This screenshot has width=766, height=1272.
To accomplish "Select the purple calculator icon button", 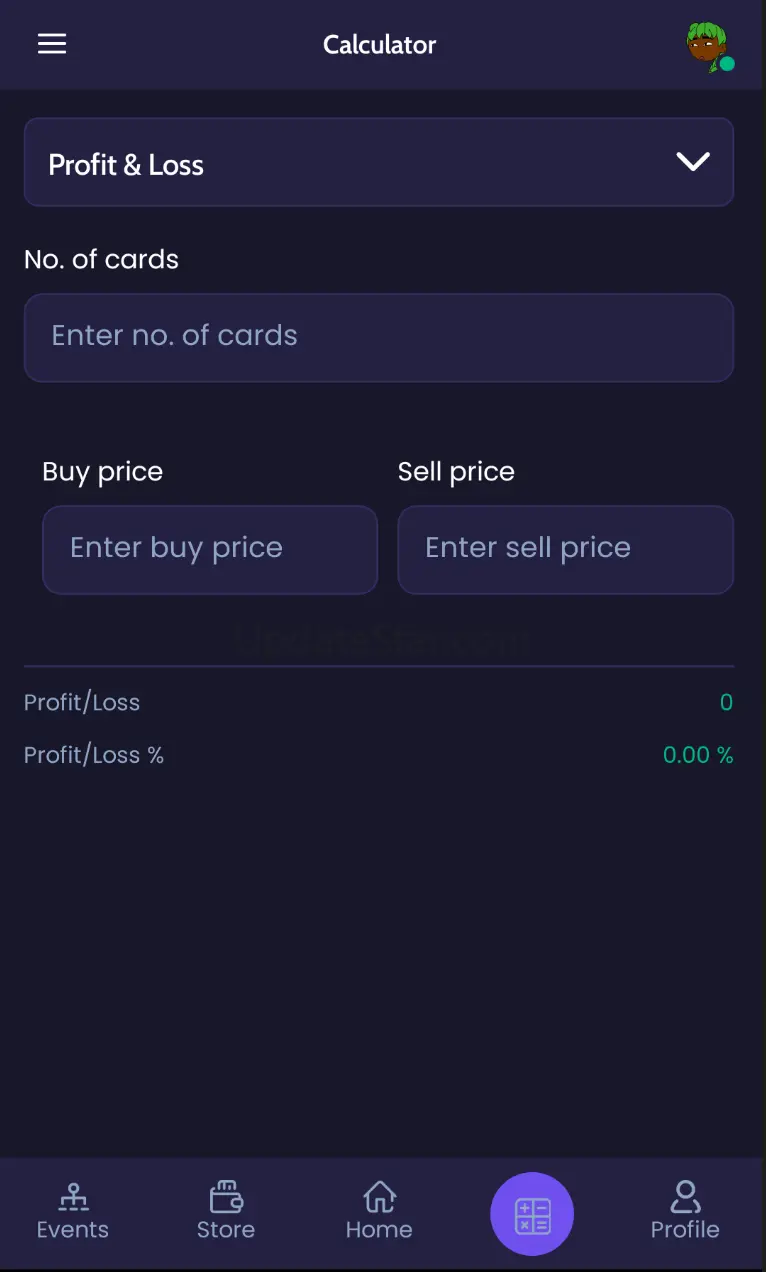I will [x=532, y=1214].
